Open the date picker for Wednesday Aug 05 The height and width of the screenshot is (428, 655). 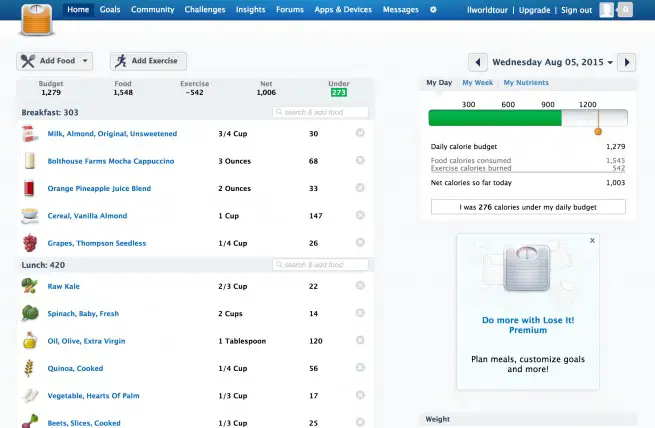552,62
